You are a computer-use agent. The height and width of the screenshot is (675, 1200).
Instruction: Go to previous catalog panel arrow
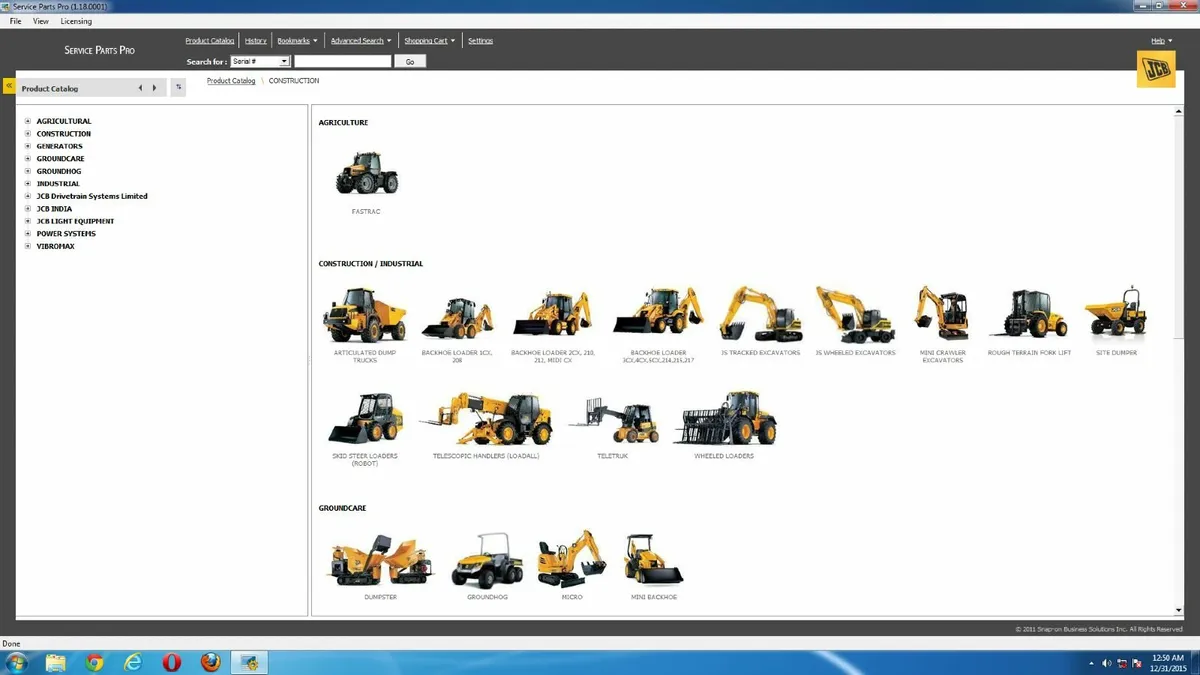pyautogui.click(x=140, y=88)
